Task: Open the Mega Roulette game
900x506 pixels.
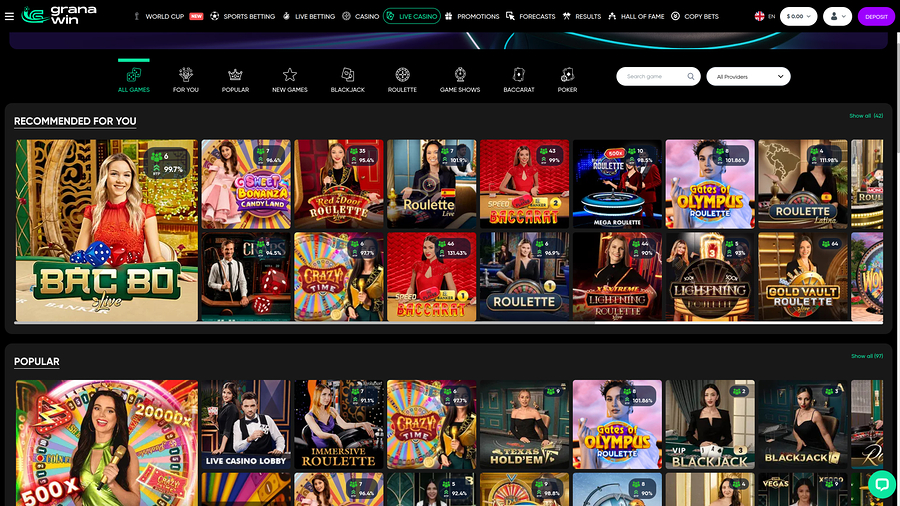Action: [x=617, y=184]
